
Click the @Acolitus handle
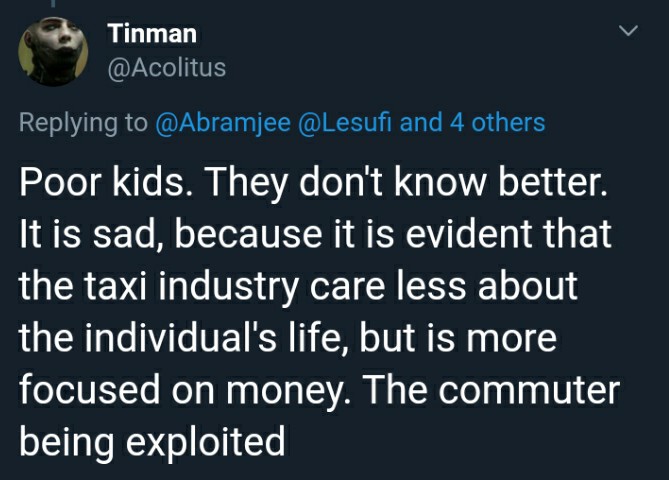[167, 68]
